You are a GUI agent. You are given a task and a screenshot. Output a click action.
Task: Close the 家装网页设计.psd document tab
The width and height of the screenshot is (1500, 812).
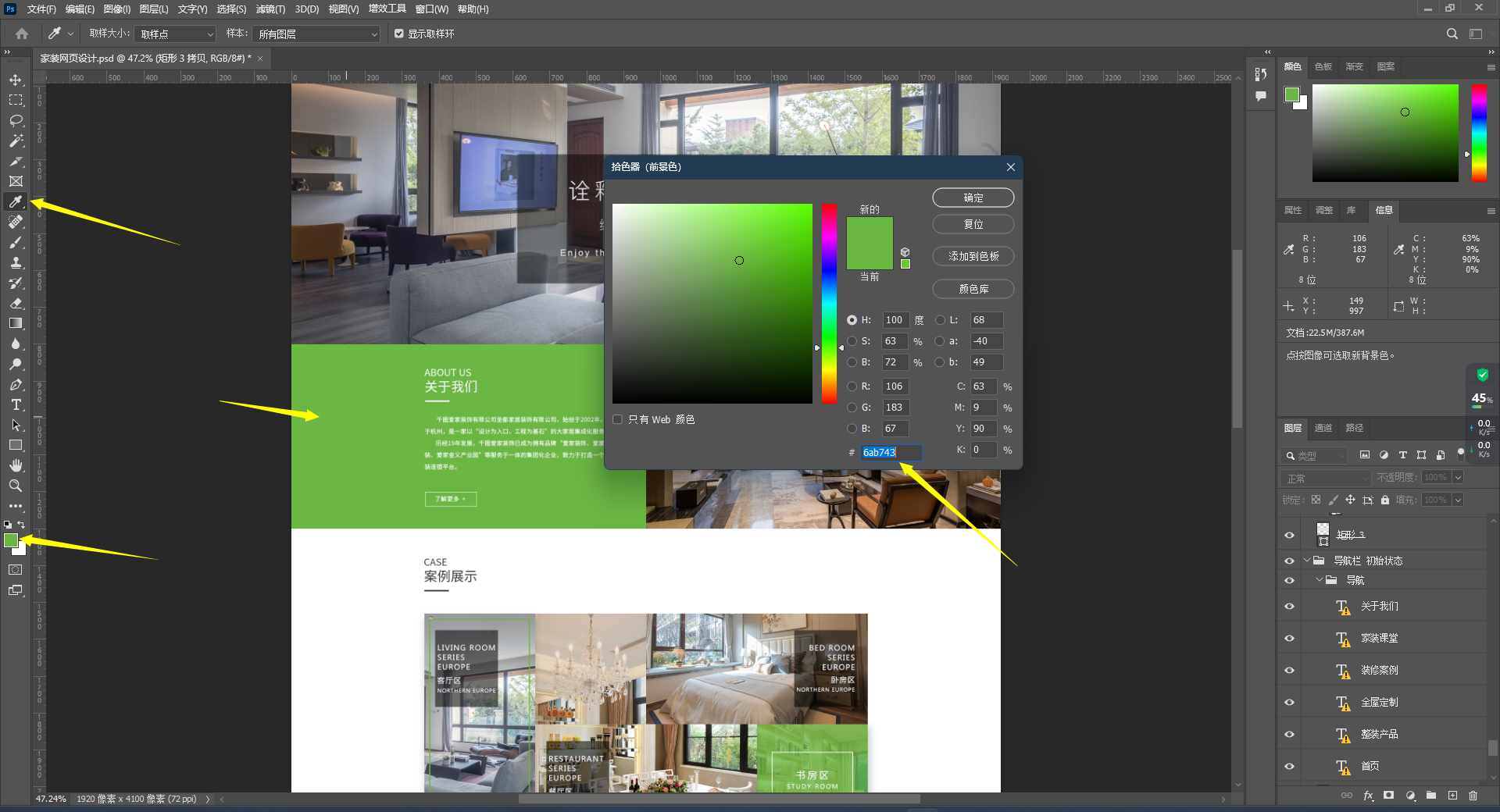pyautogui.click(x=260, y=59)
